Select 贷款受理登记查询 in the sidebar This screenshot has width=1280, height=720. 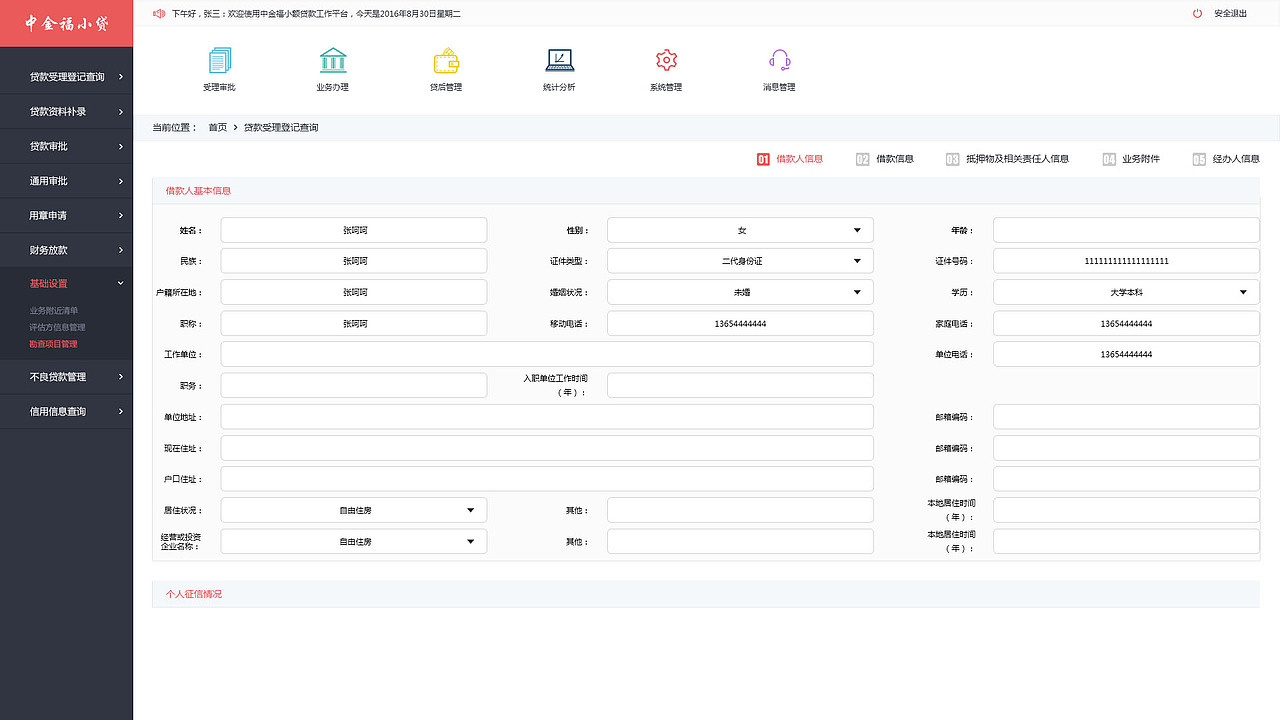(66, 77)
